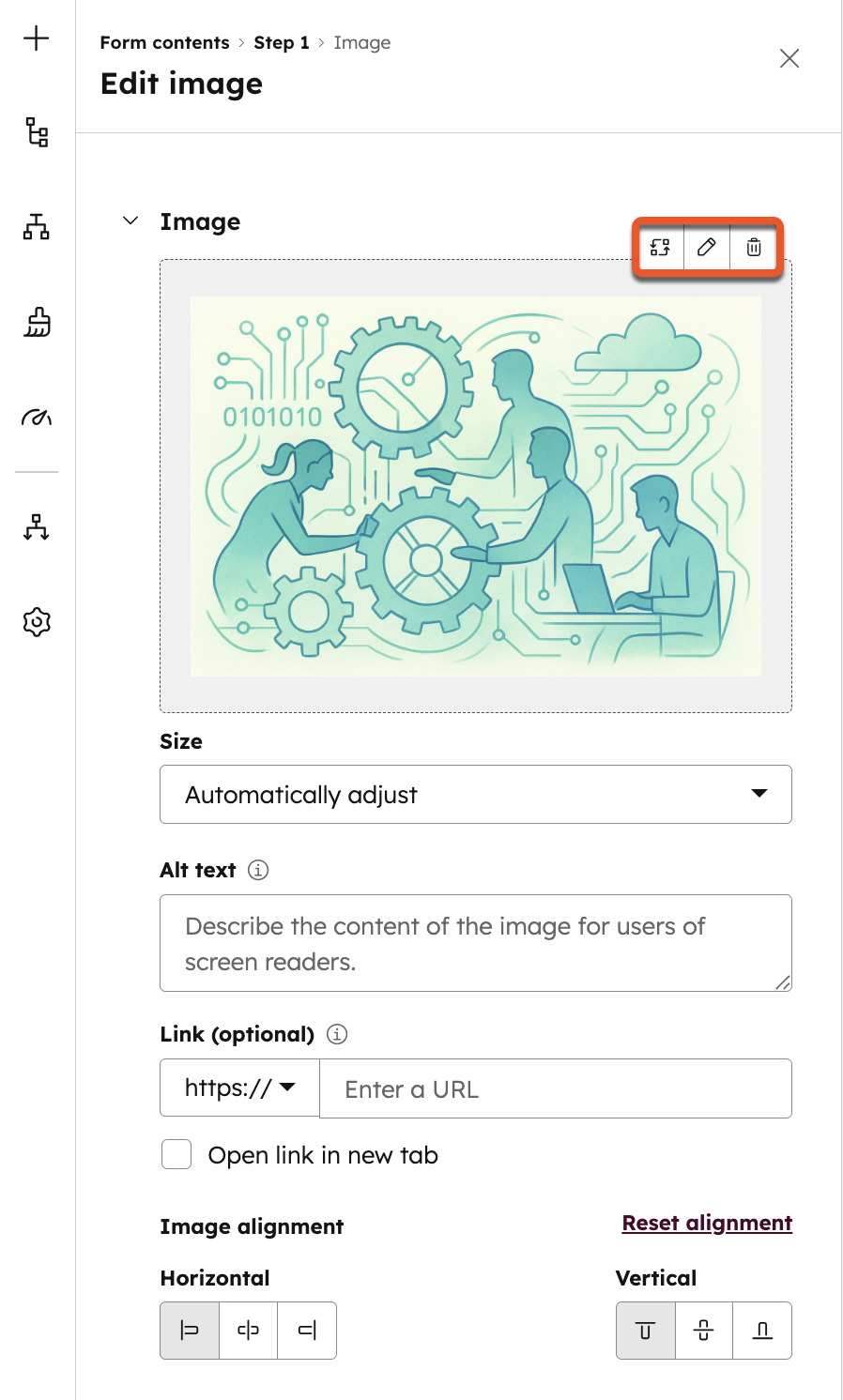Select the Replace image icon
The image size is (843, 1400).
660,248
